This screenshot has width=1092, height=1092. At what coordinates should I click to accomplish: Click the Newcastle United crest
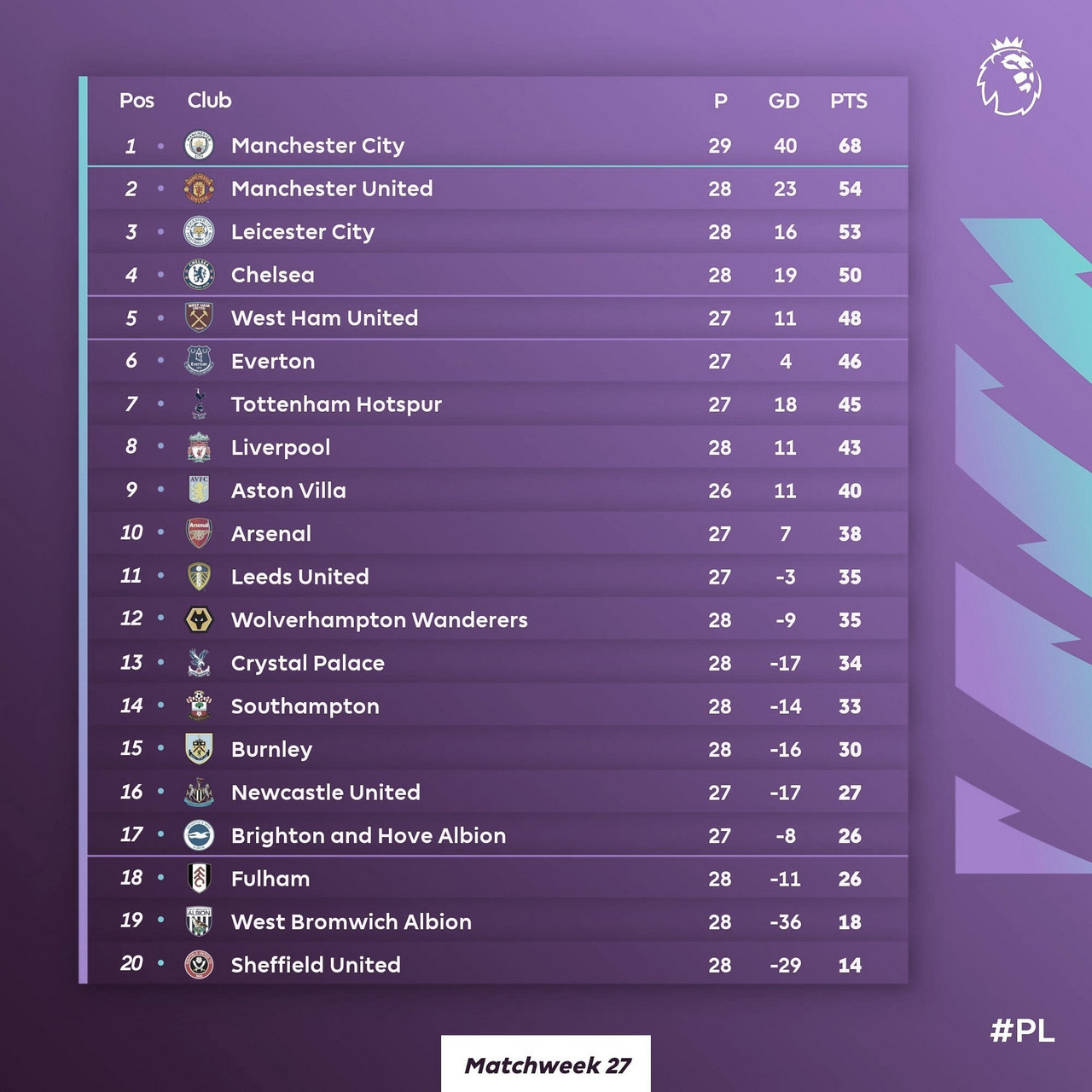(199, 792)
